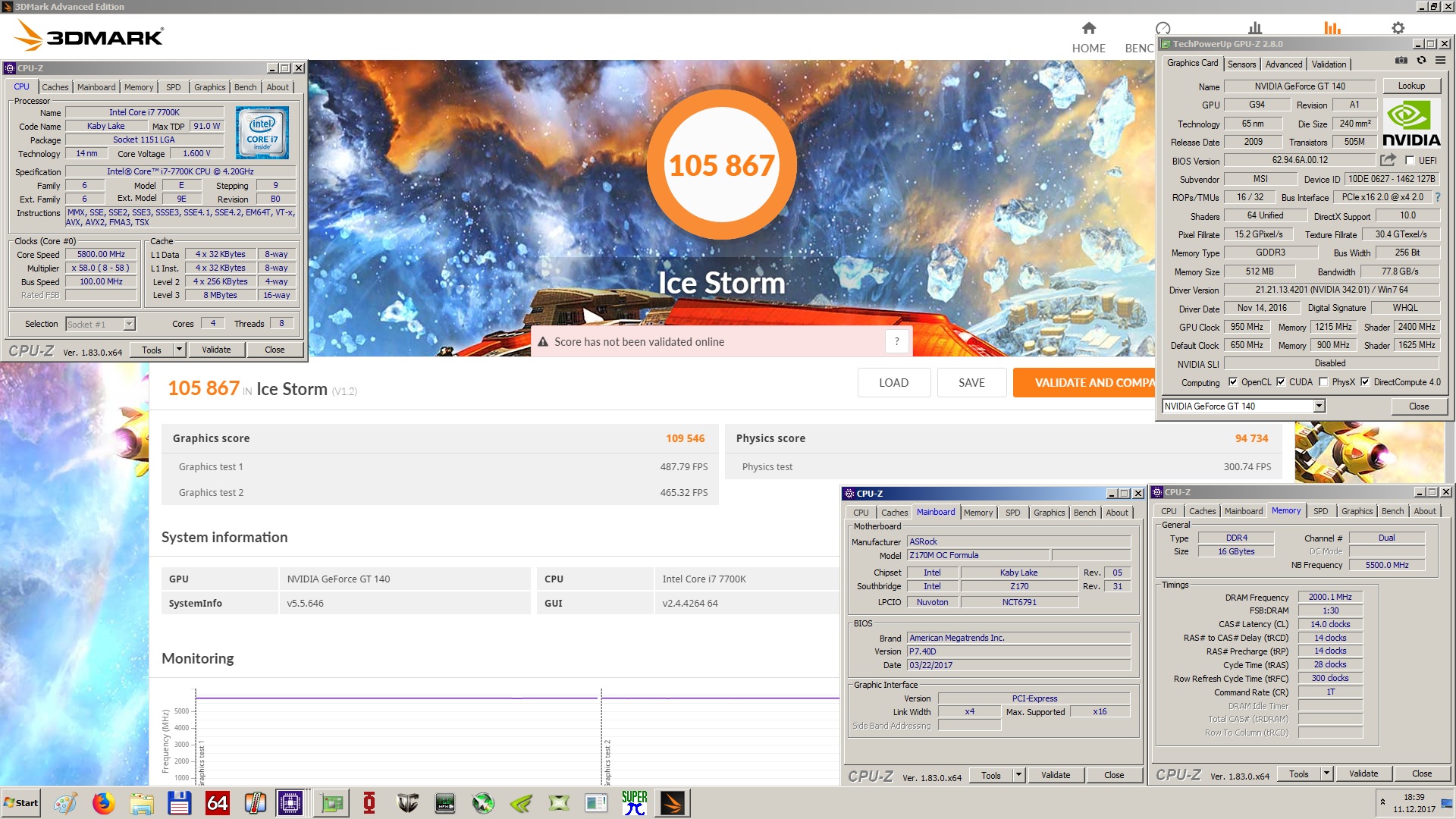Click taskbar clock 18:39
The image size is (1456, 819).
1414,797
